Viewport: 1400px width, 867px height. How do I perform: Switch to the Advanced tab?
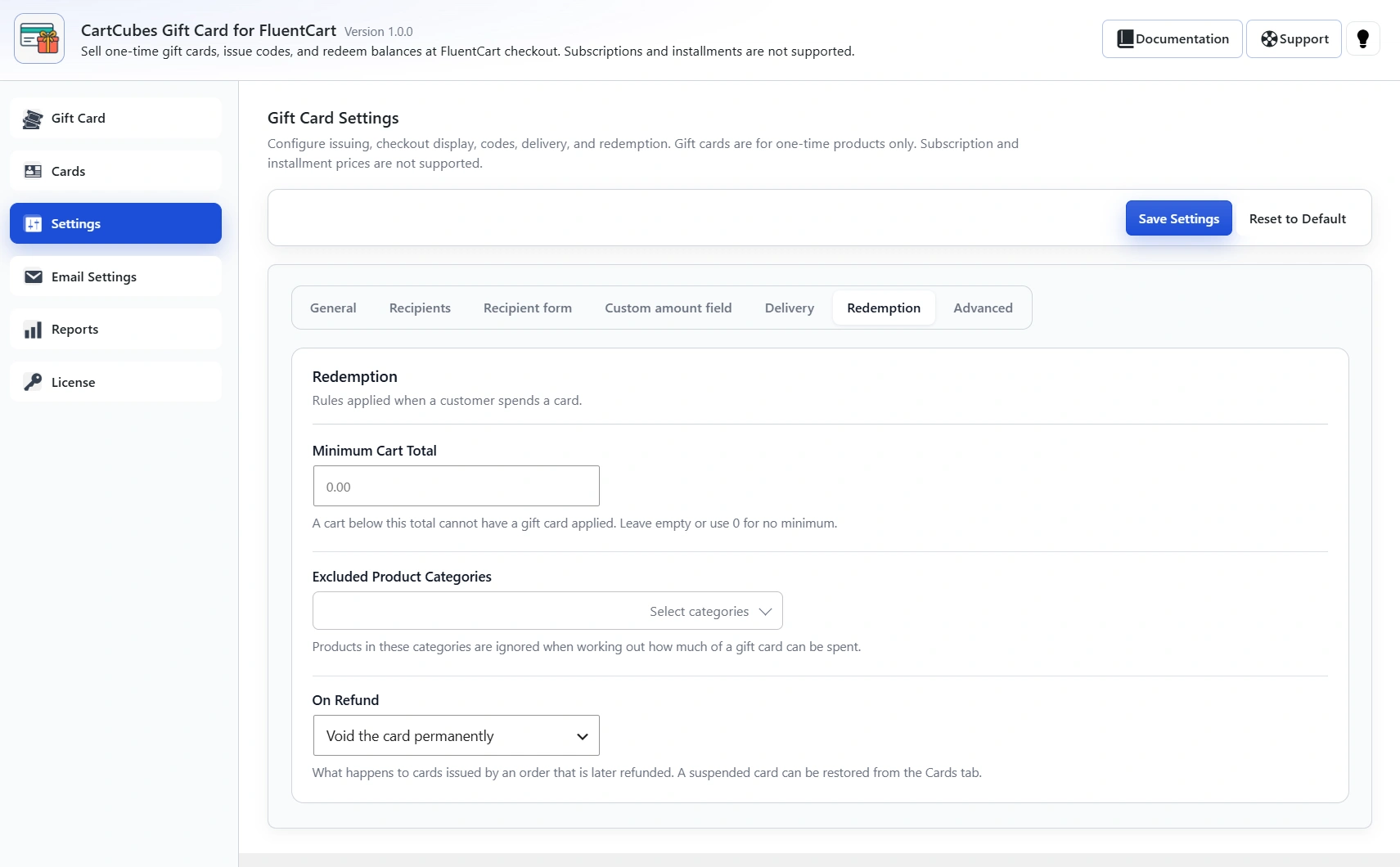[x=983, y=308]
